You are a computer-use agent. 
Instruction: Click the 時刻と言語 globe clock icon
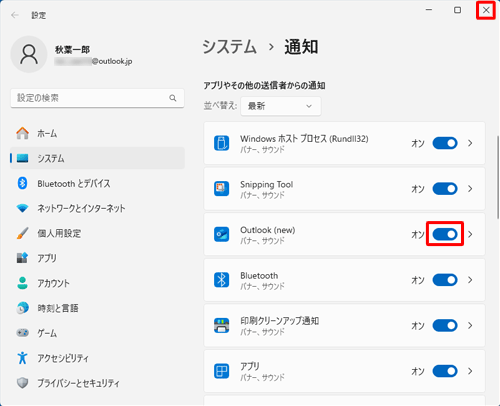pos(22,308)
